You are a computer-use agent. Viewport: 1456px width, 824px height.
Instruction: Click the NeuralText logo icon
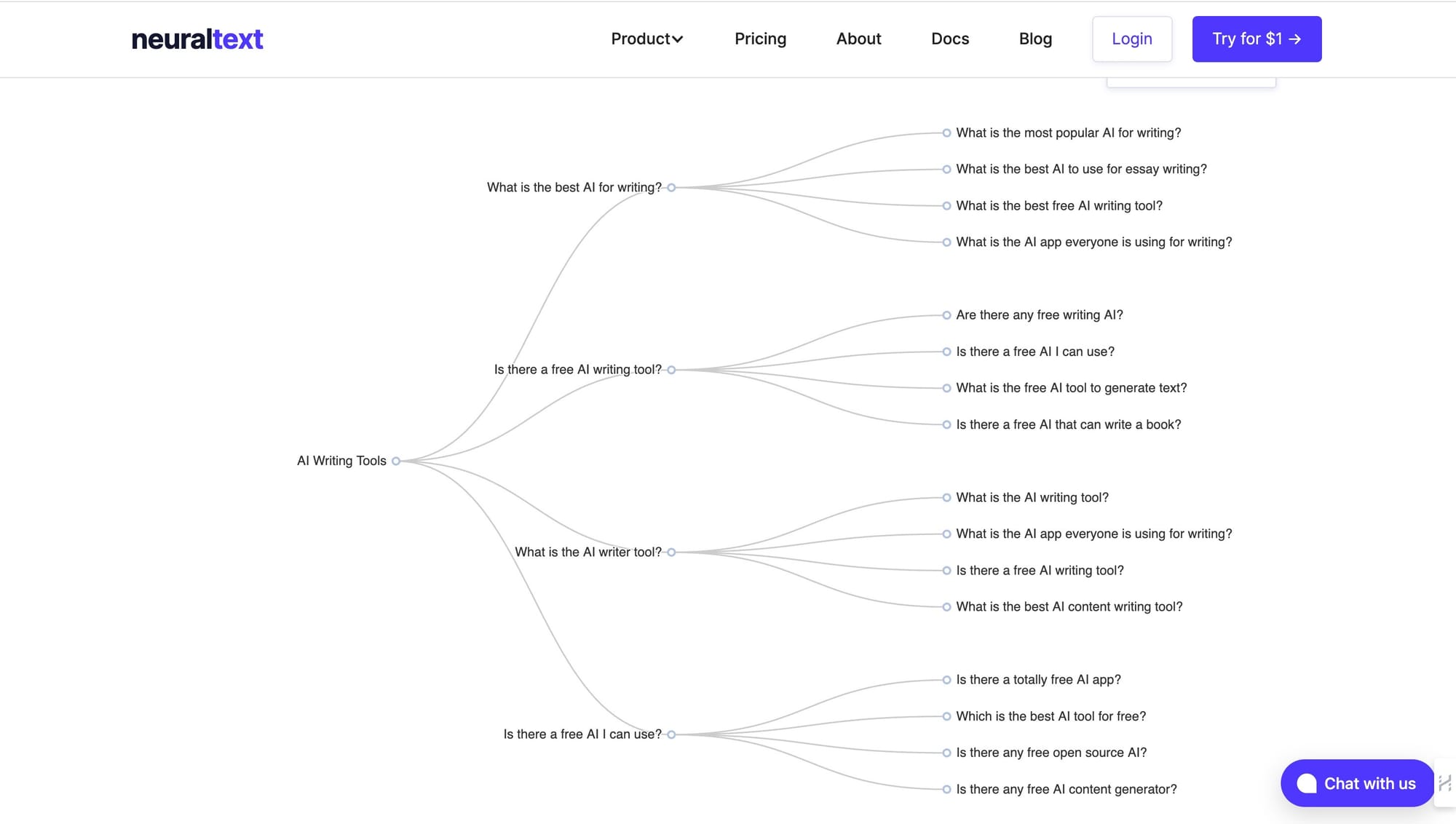pos(196,38)
